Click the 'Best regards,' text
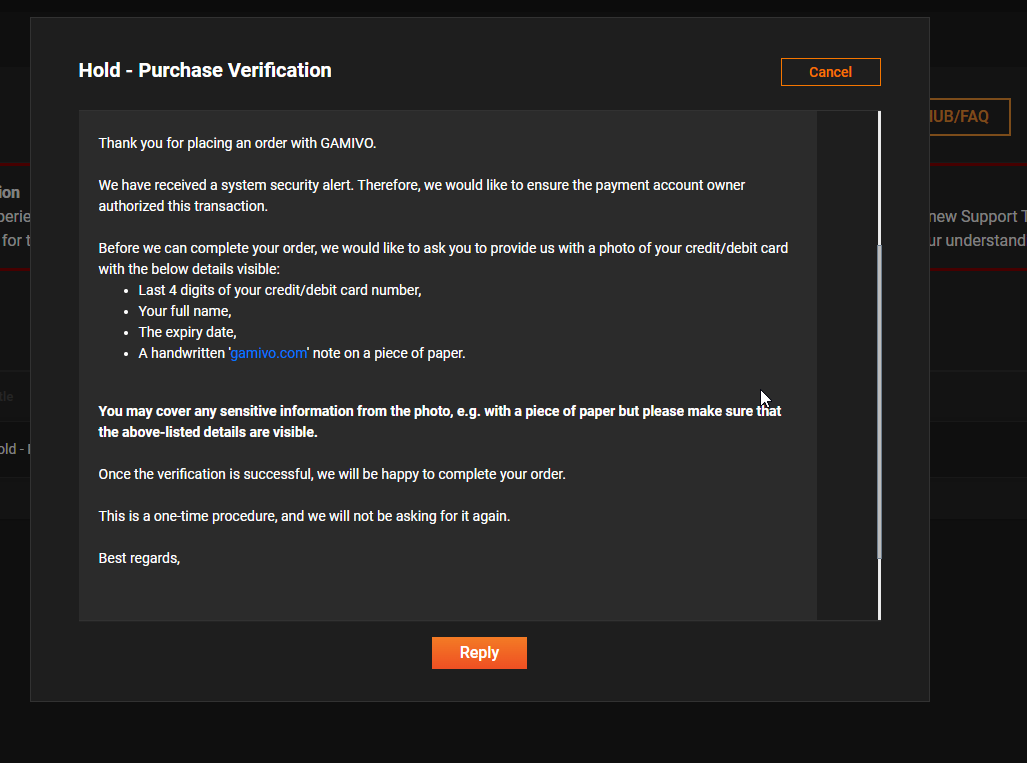This screenshot has height=763, width=1027. (139, 558)
